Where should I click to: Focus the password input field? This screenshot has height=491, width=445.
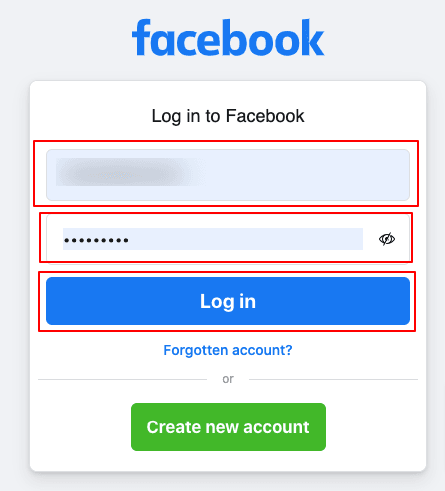pyautogui.click(x=228, y=239)
